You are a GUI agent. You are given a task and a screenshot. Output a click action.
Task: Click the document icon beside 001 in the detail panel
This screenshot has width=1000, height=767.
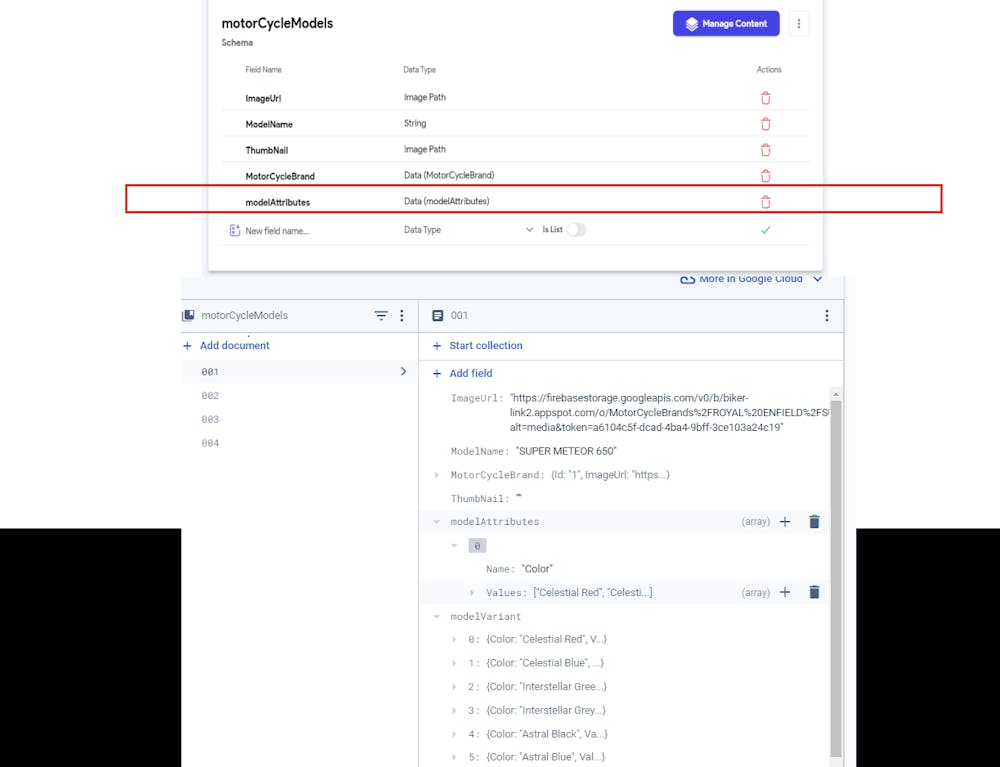438,315
